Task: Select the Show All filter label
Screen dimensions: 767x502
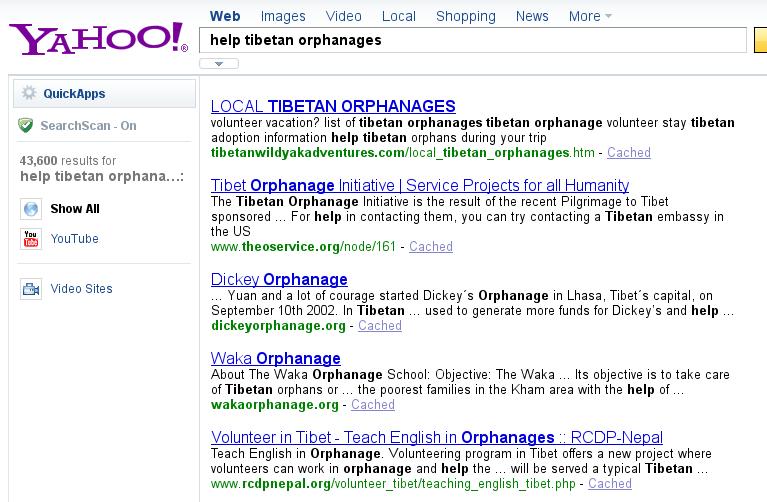Action: point(75,209)
